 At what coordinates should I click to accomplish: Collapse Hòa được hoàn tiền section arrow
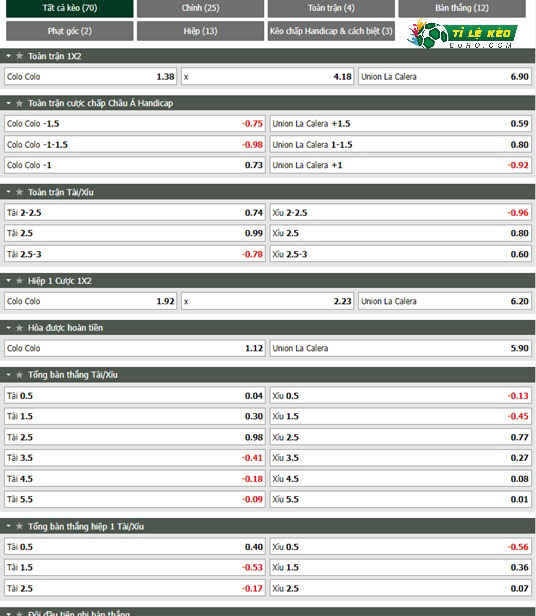tap(8, 328)
